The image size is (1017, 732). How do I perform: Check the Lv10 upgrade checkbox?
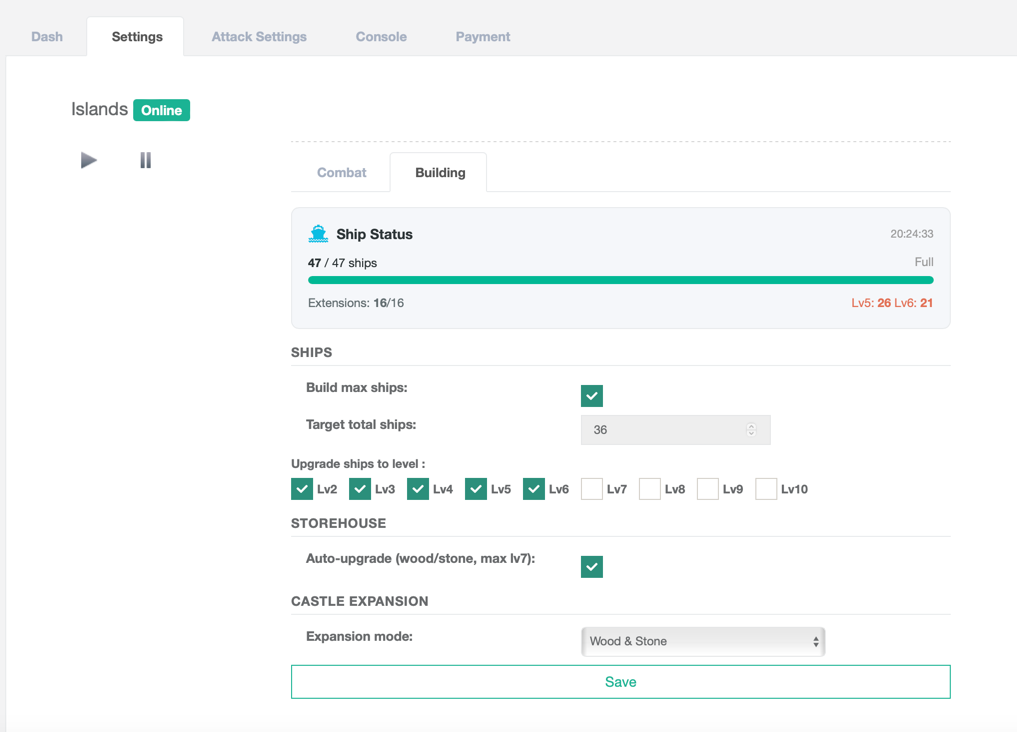click(766, 489)
